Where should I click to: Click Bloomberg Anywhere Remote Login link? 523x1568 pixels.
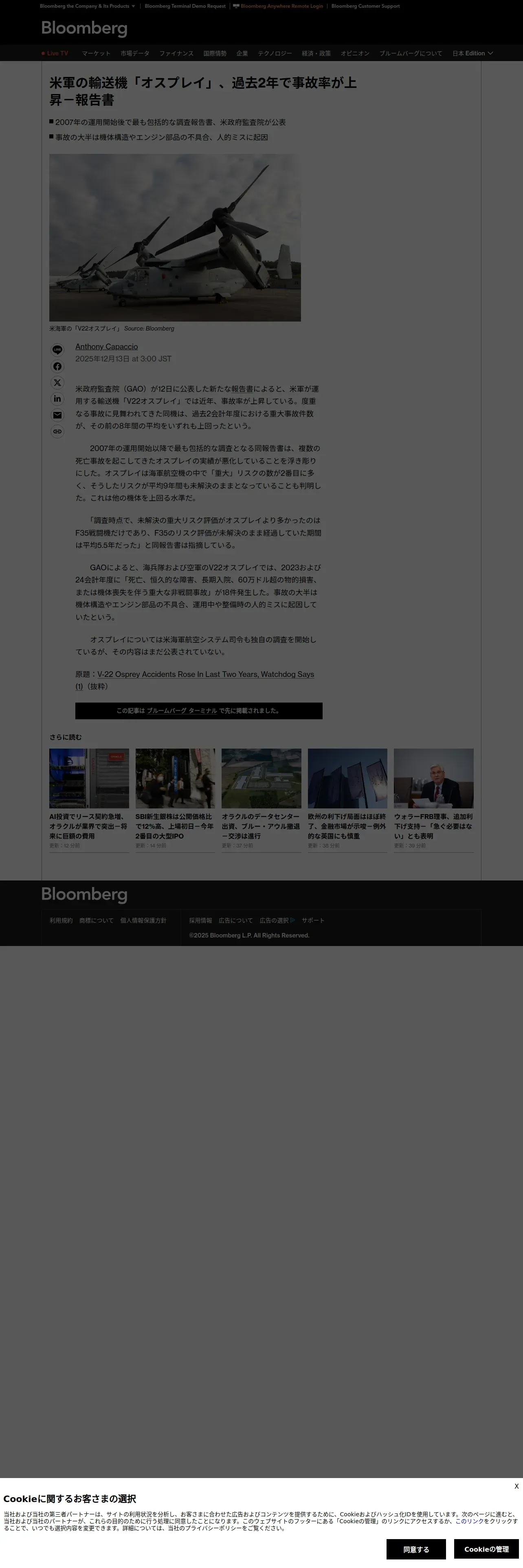pos(278,6)
